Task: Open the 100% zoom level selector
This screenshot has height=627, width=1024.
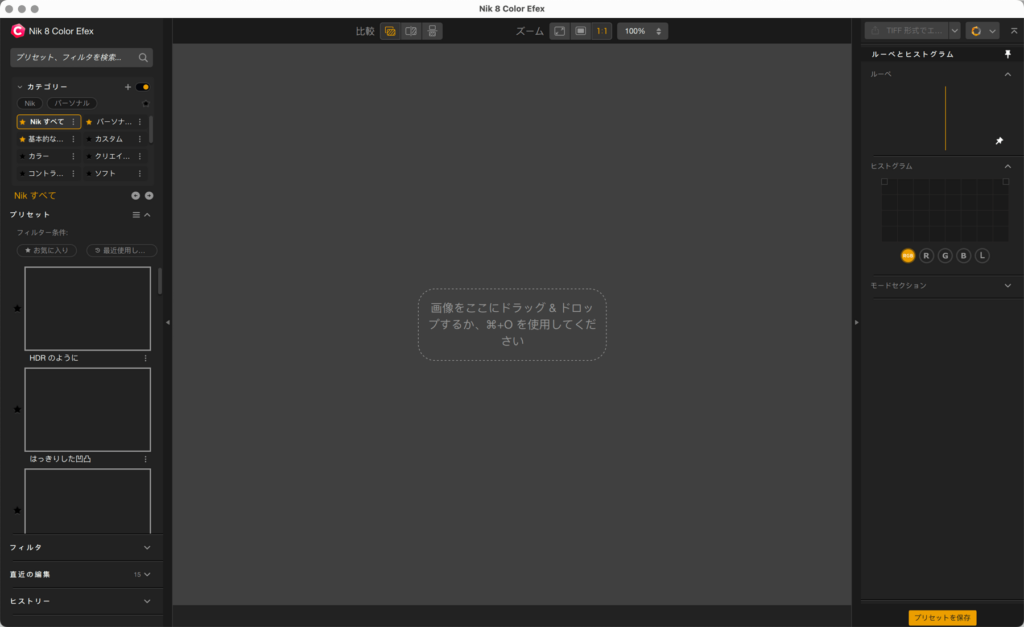Action: click(x=642, y=31)
